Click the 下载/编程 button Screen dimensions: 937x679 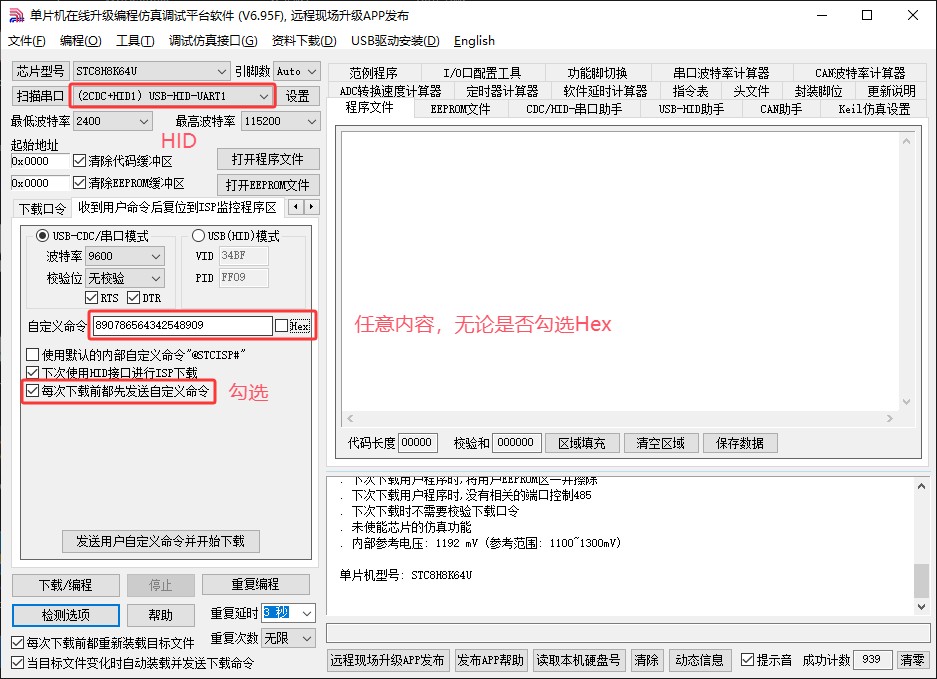click(66, 585)
